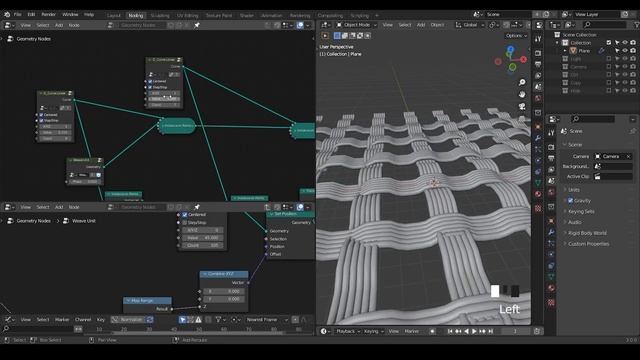
Task: Collapse the Collection in outliner
Action: pyautogui.click(x=557, y=43)
